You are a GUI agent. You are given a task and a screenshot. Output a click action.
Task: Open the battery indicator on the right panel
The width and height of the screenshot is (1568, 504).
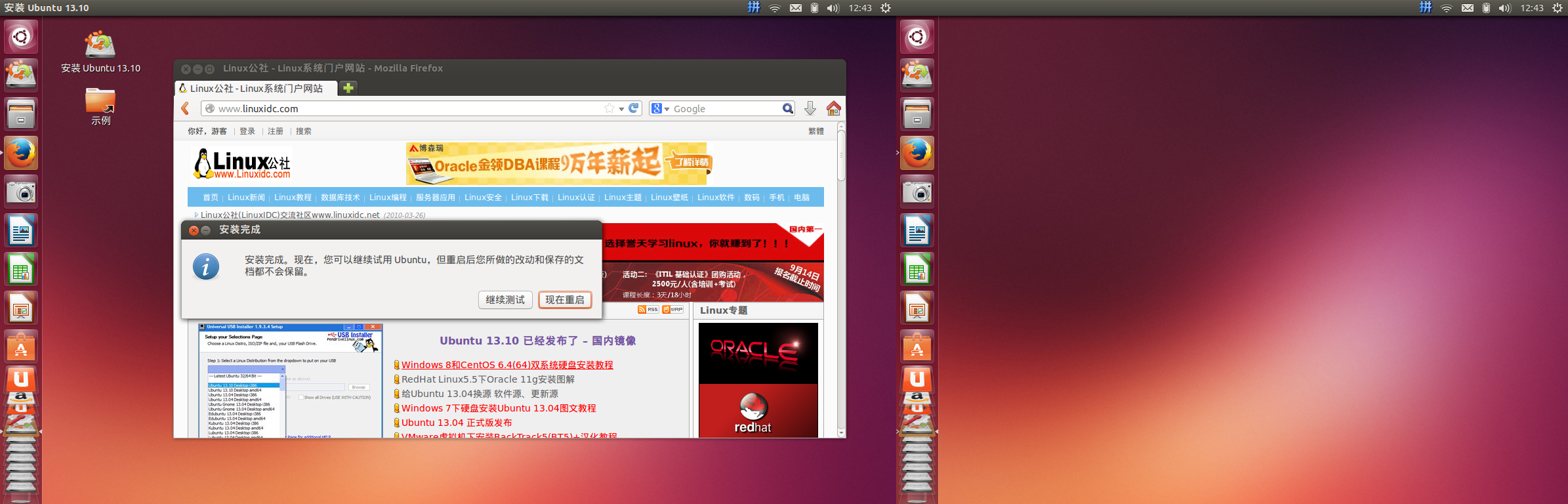(x=1486, y=8)
